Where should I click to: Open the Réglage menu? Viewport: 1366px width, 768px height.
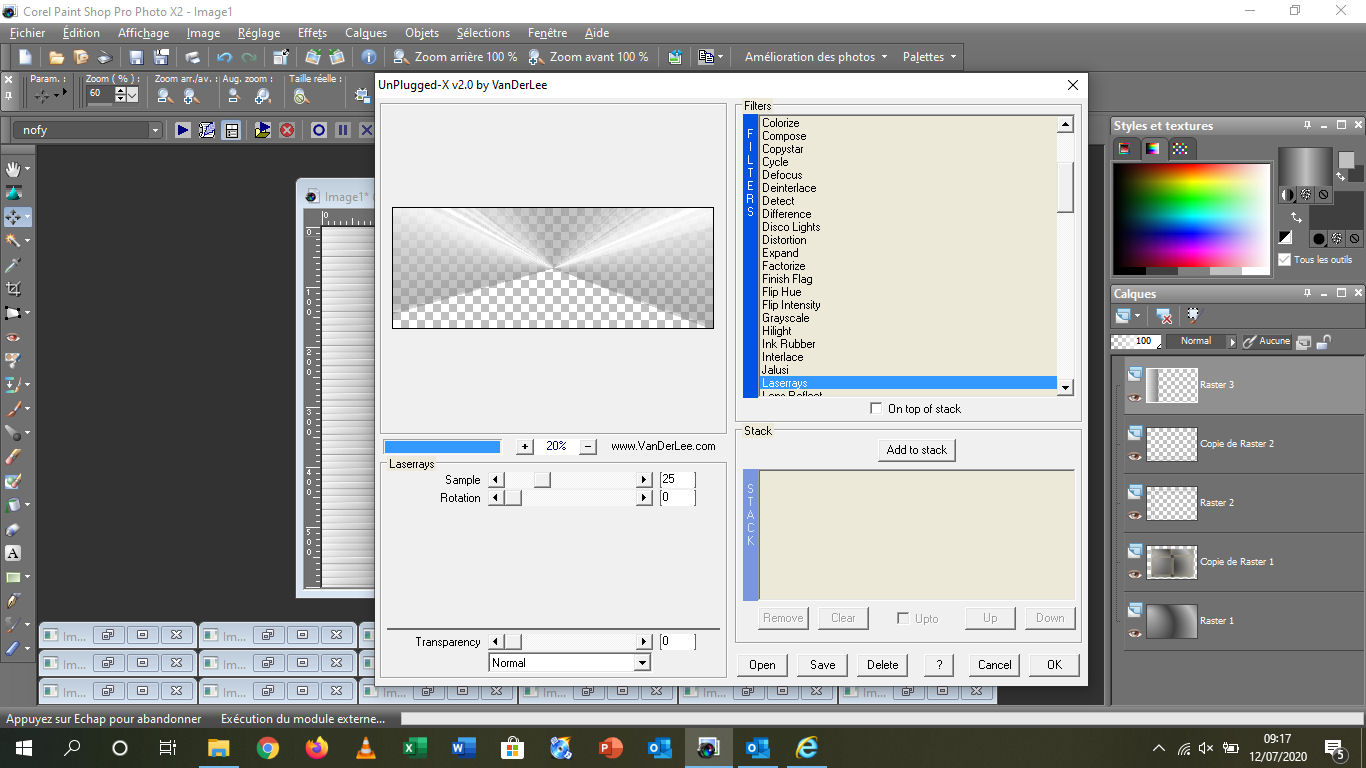click(259, 33)
